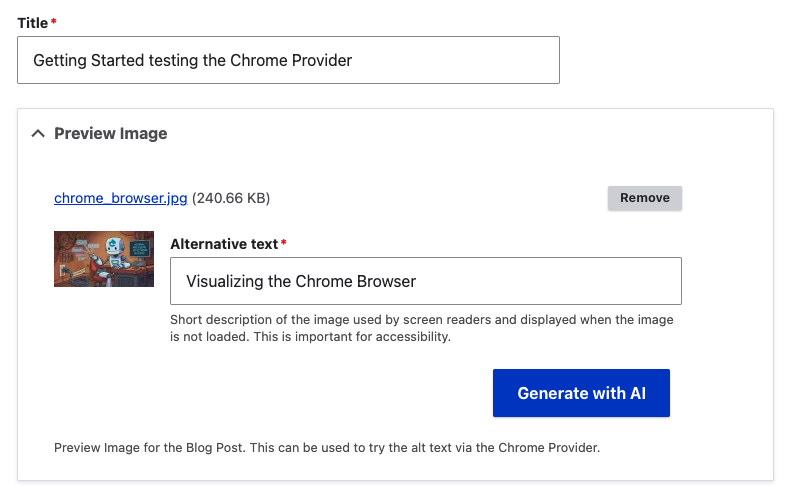Click the Generate with AI button
The width and height of the screenshot is (792, 486).
point(581,393)
